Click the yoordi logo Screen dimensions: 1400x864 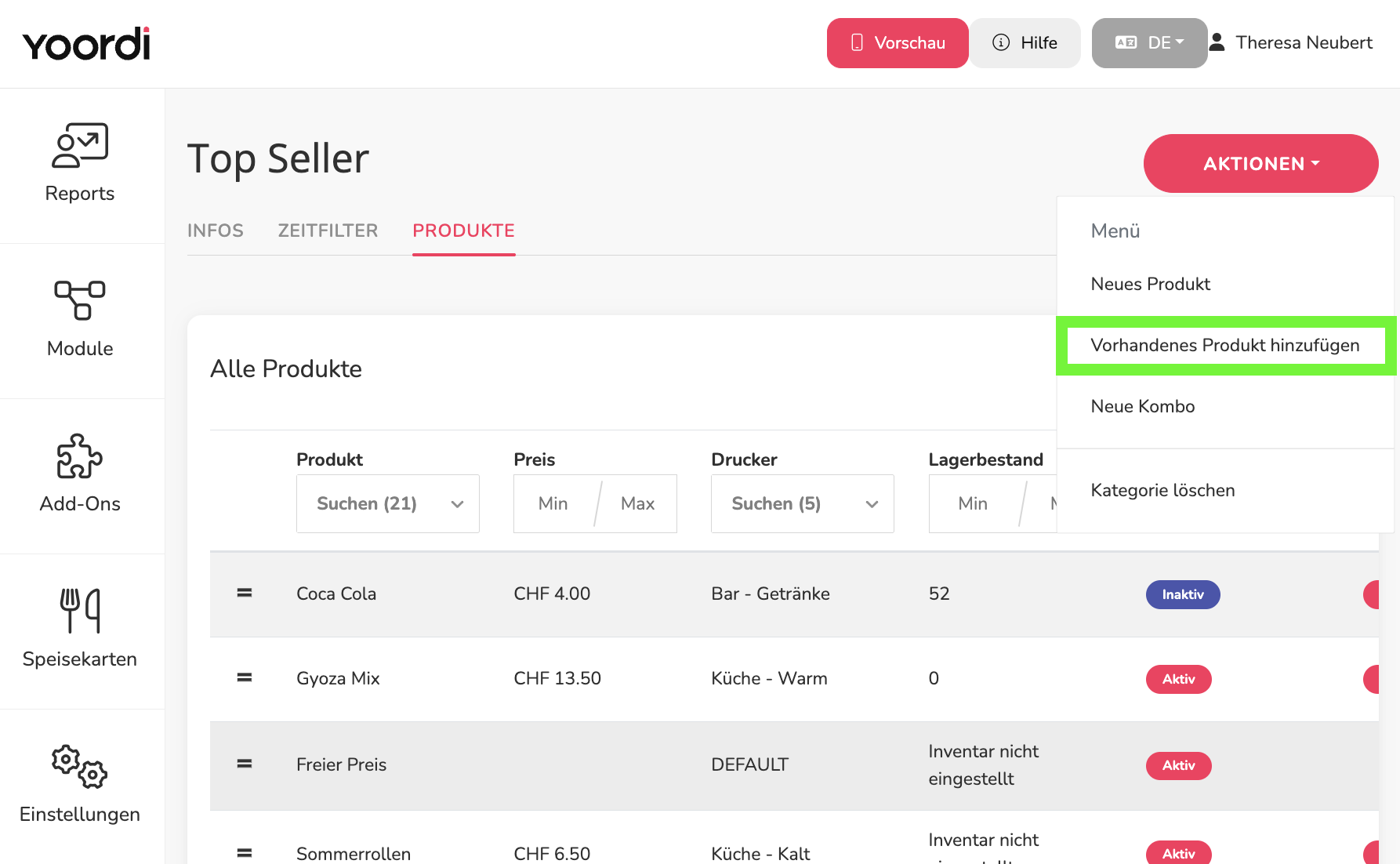coord(86,44)
